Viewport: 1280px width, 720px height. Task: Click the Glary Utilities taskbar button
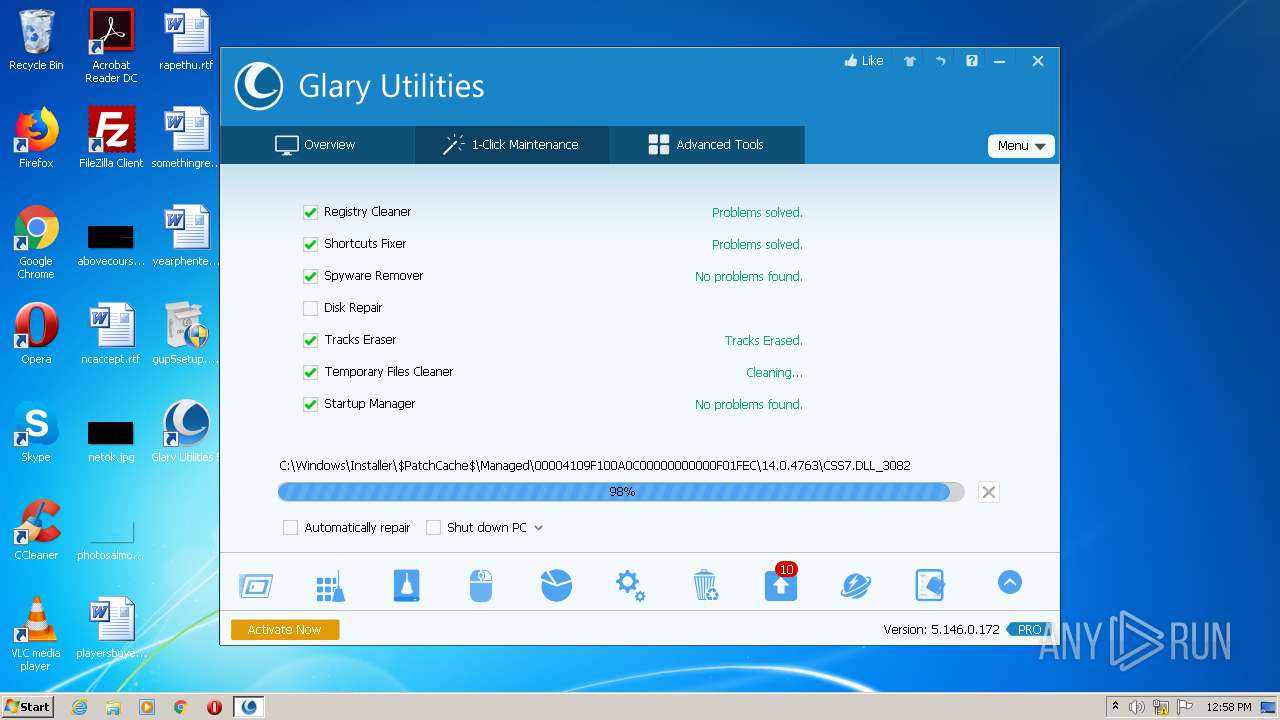249,707
